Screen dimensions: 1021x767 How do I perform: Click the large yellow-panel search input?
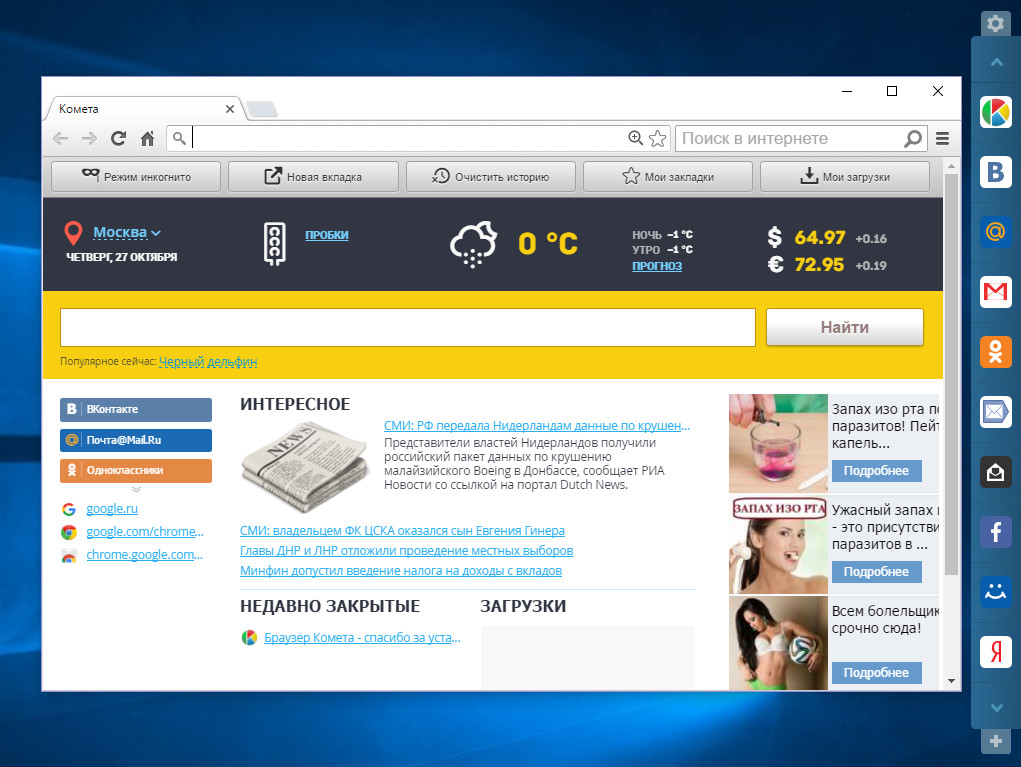[408, 328]
